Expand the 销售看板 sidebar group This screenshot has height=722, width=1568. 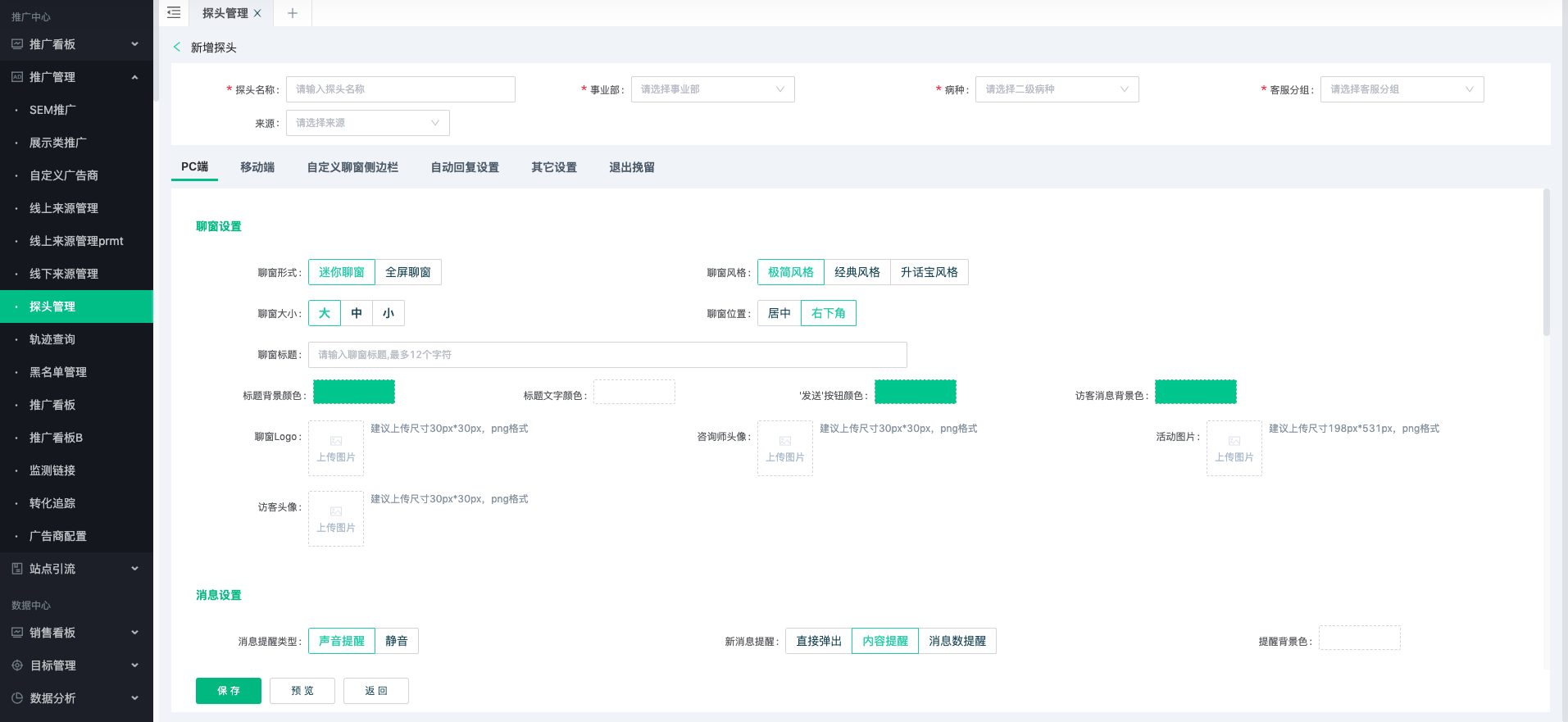[134, 633]
